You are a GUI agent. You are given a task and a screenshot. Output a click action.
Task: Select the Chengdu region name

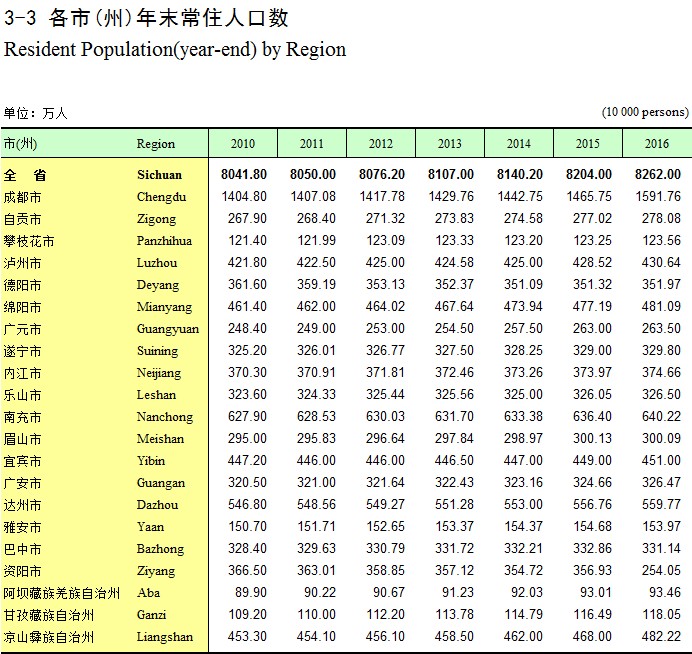(x=162, y=197)
